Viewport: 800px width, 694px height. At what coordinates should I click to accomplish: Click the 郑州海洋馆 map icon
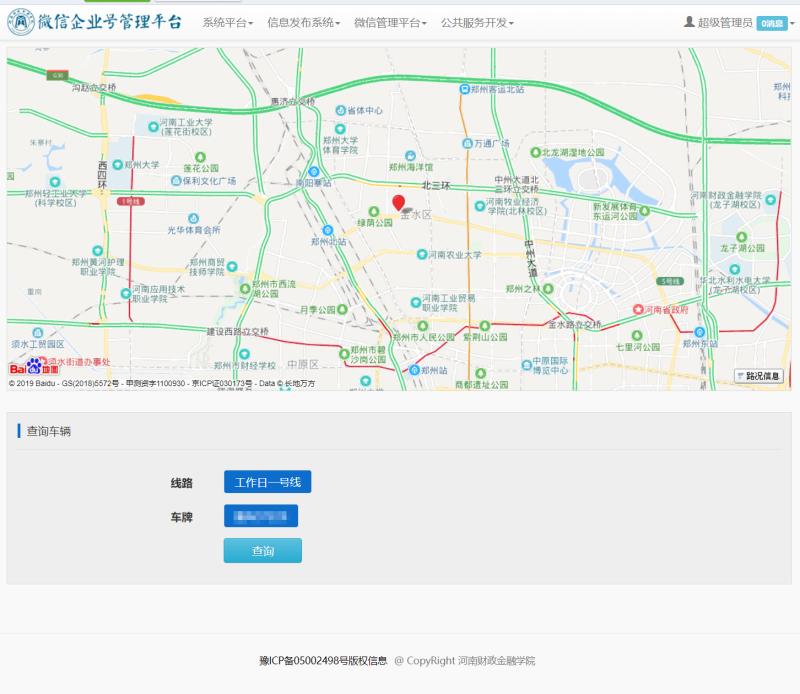tap(410, 156)
